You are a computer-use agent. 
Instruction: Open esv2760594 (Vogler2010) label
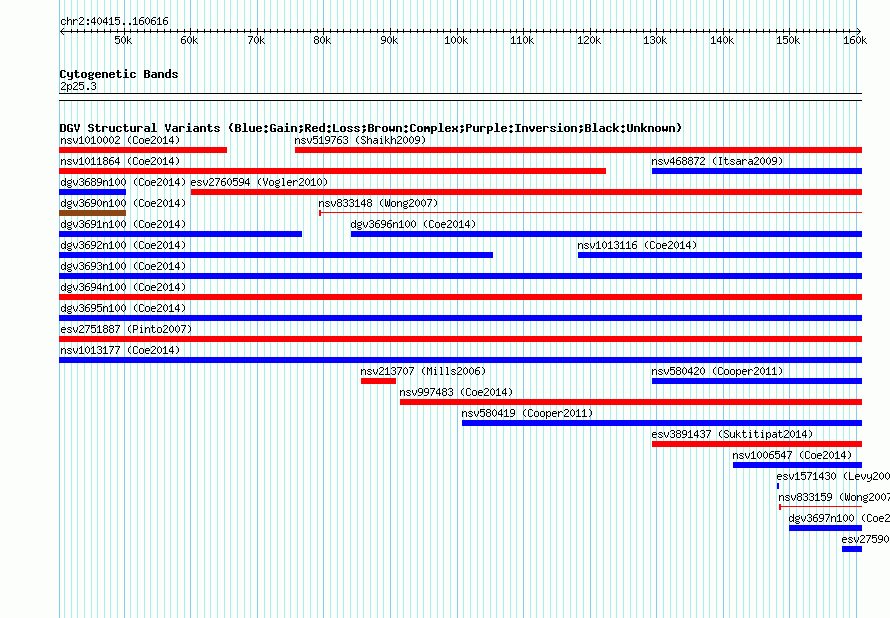click(259, 182)
